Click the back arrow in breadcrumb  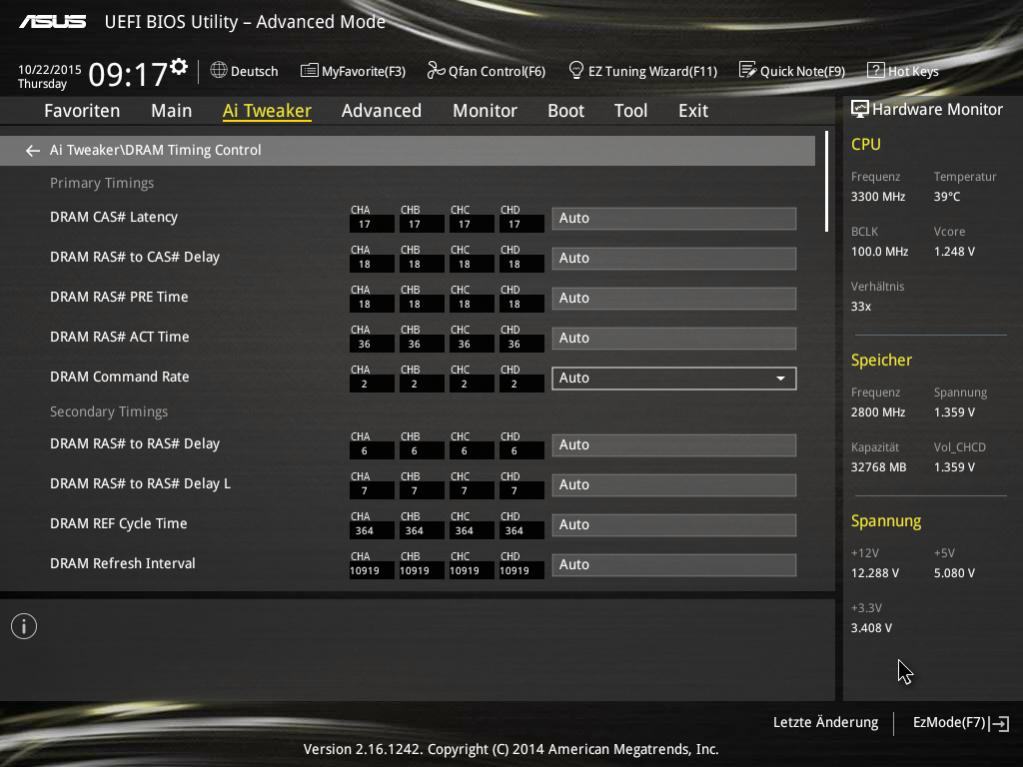tap(33, 151)
